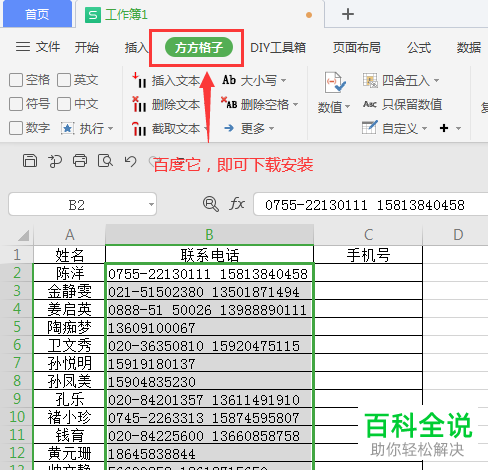Select column B header
488x470 pixels.
click(x=209, y=235)
